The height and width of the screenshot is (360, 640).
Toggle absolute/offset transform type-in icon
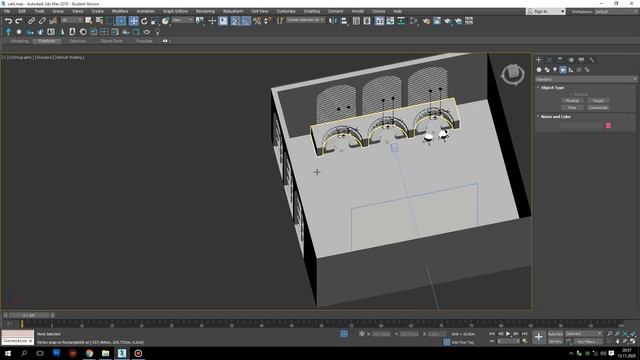pyautogui.click(x=362, y=334)
